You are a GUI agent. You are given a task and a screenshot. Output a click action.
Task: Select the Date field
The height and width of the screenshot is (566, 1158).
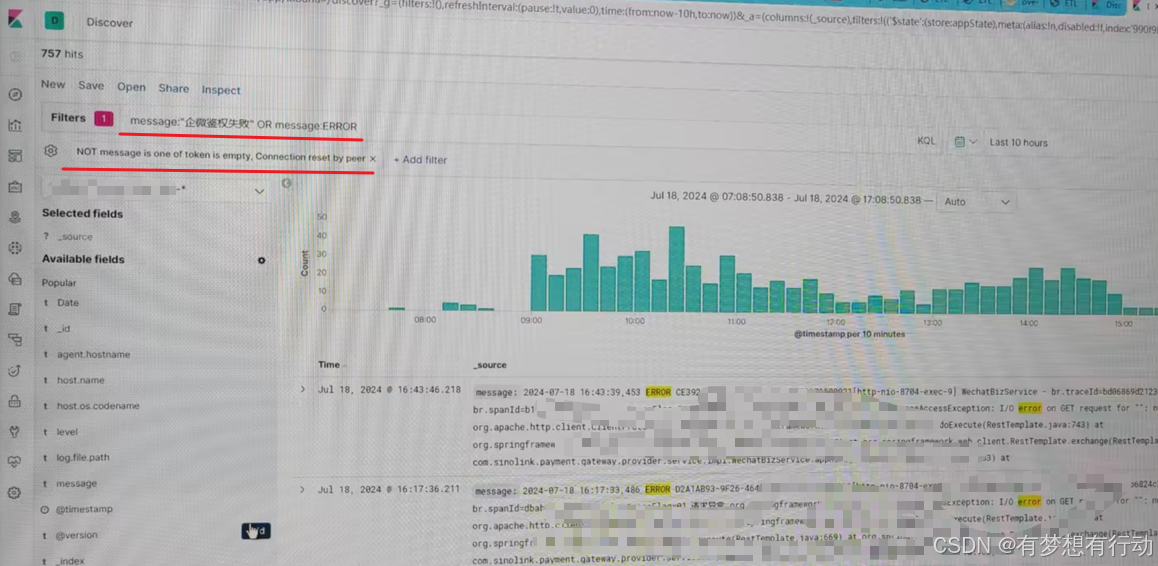[x=68, y=303]
